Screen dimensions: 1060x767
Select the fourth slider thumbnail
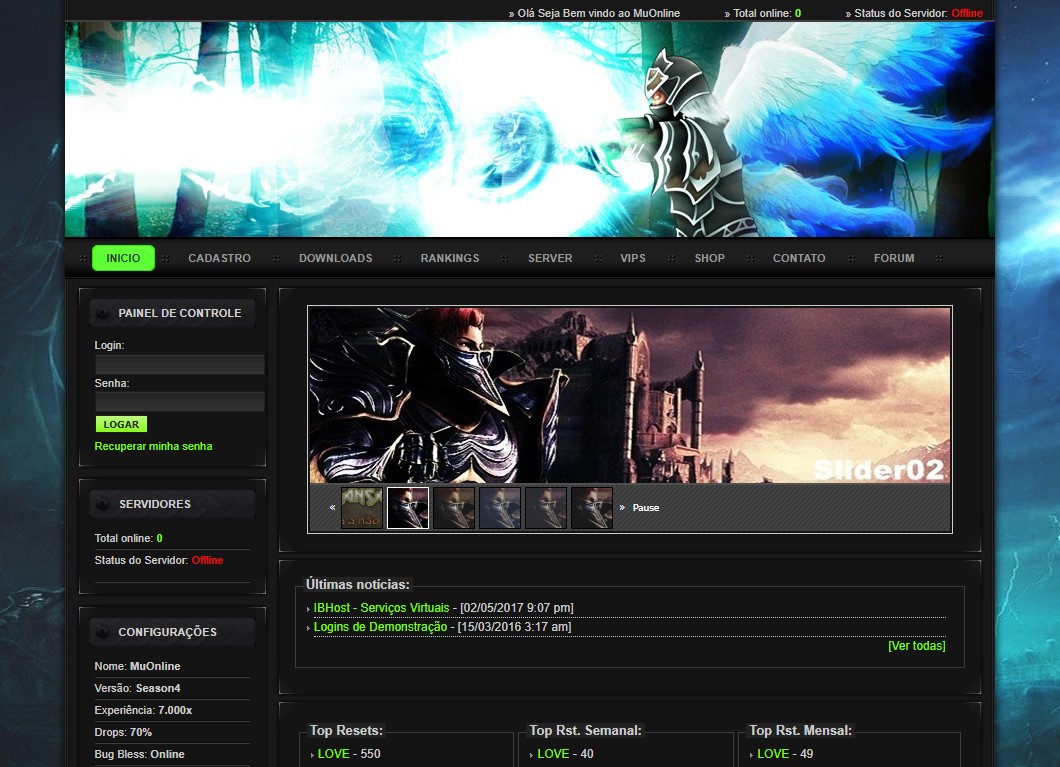500,508
